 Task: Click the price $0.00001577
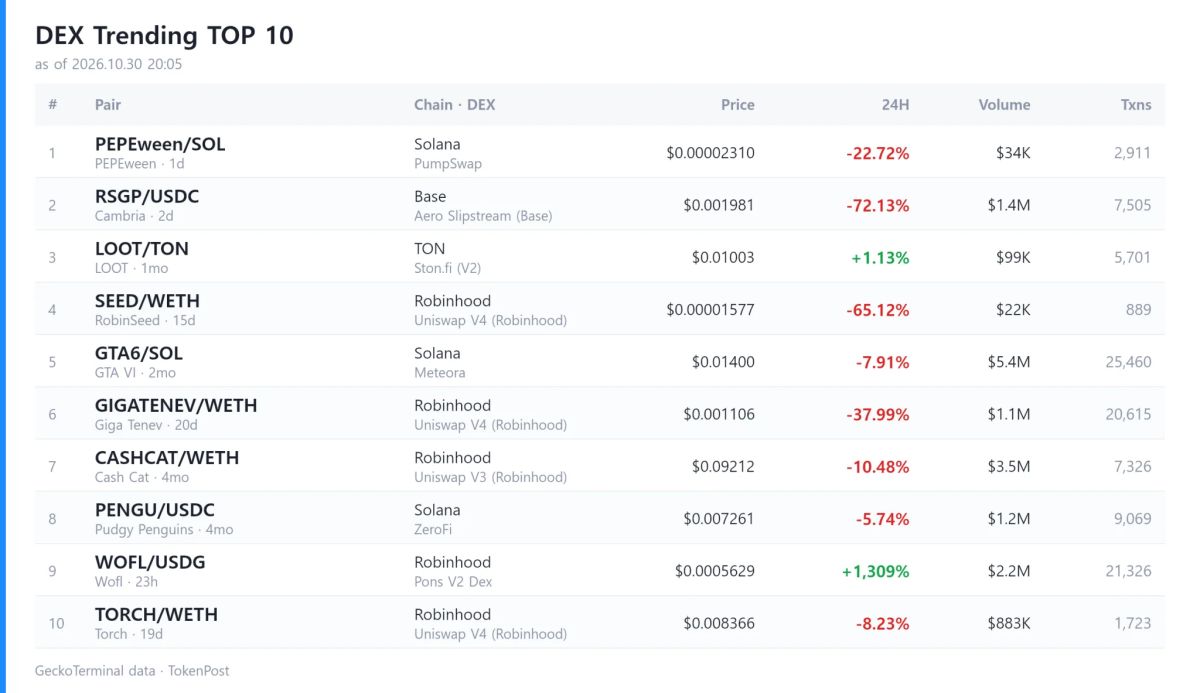point(711,310)
